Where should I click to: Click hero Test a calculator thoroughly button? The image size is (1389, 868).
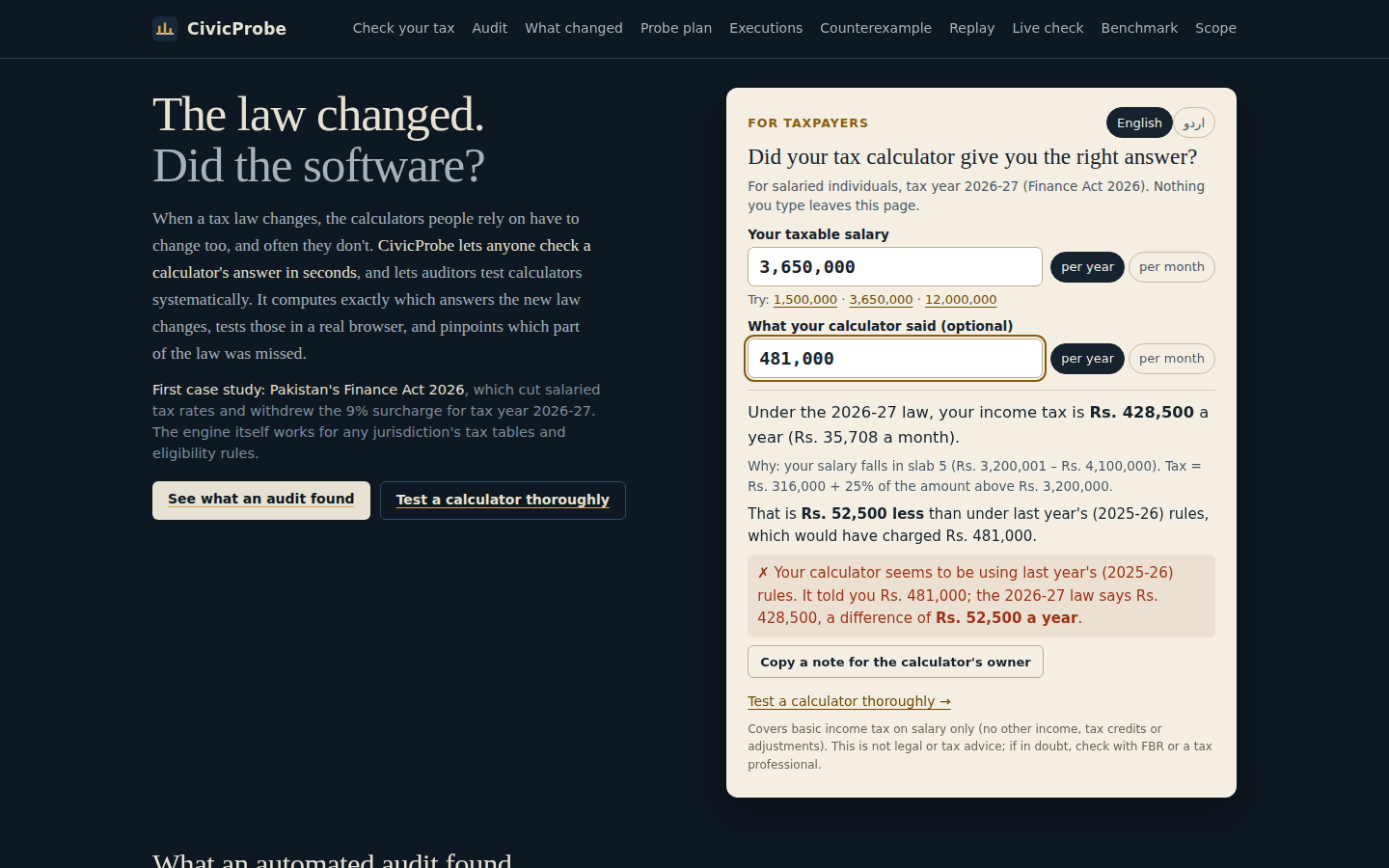tap(503, 500)
